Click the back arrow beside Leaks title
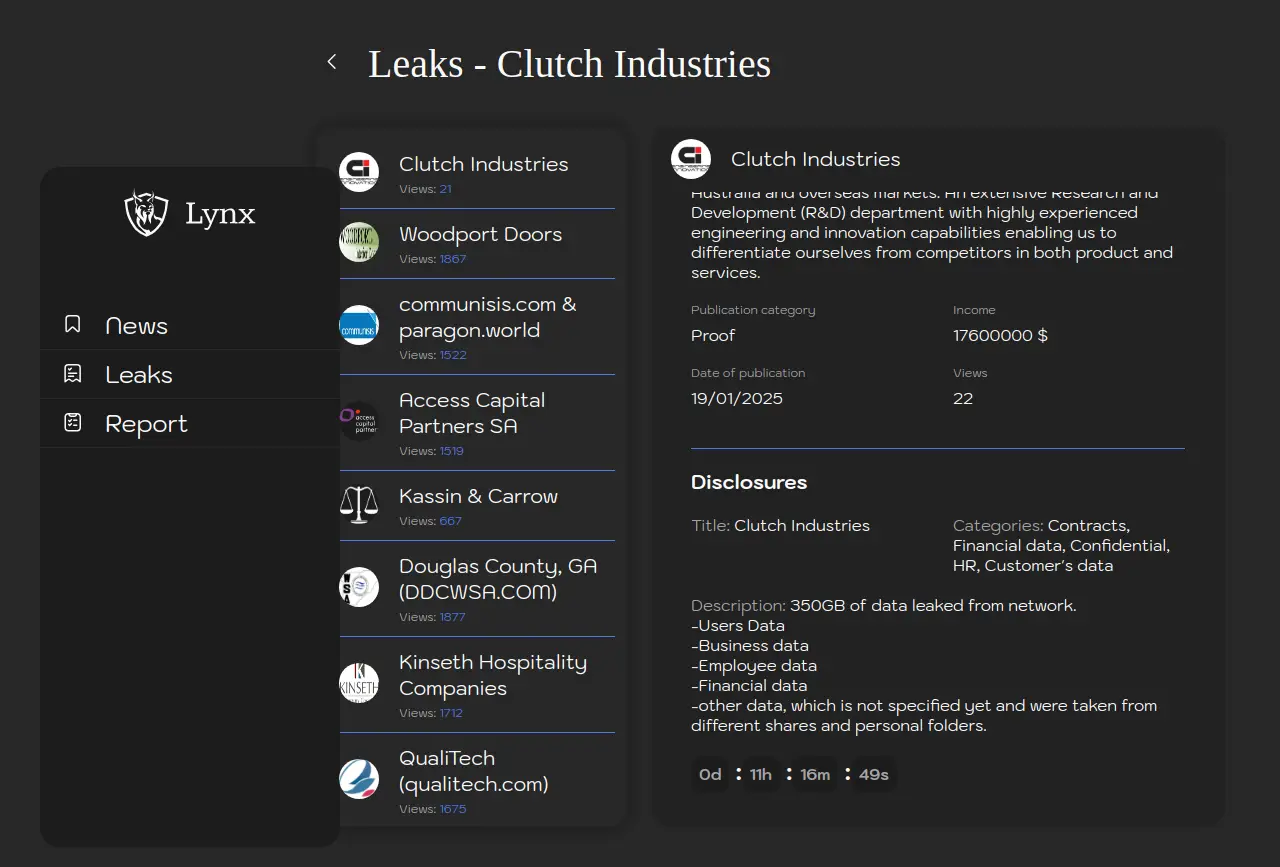Viewport: 1280px width, 867px height. (x=332, y=63)
